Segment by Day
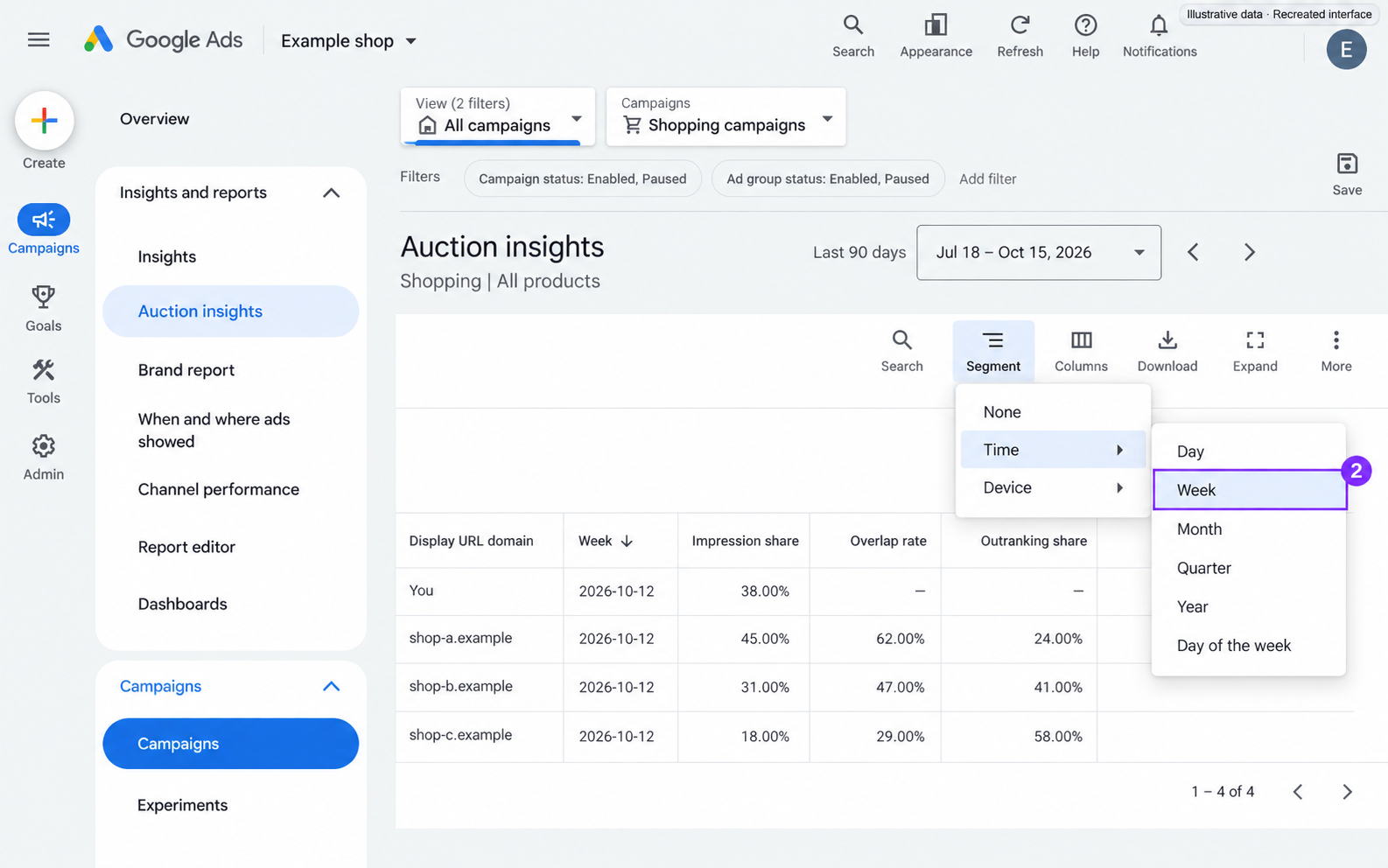The width and height of the screenshot is (1388, 868). [x=1249, y=451]
